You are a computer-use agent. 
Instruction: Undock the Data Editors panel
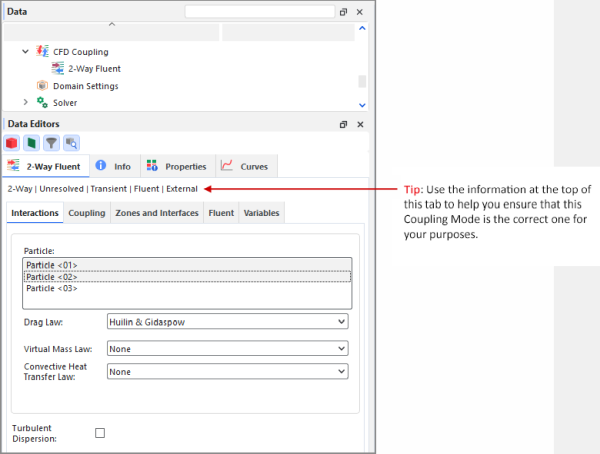[343, 124]
